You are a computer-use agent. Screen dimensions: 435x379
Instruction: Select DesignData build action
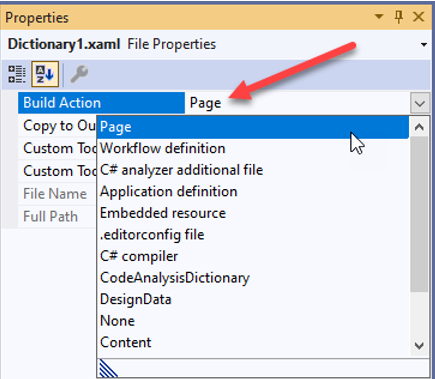click(x=253, y=299)
